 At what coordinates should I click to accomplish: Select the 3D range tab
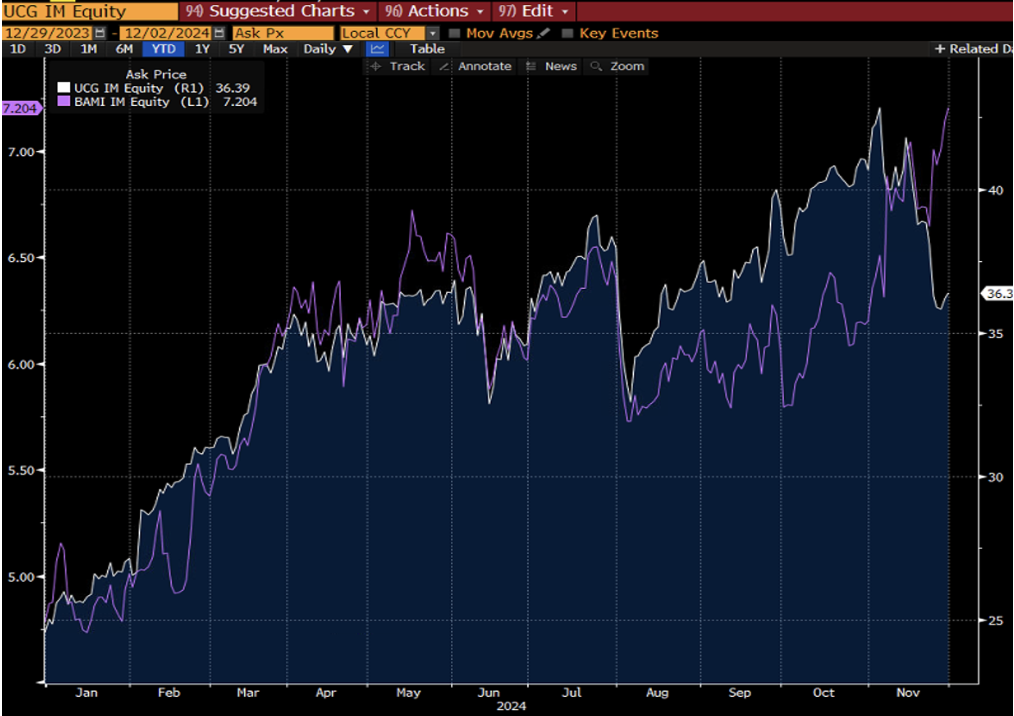[x=53, y=49]
